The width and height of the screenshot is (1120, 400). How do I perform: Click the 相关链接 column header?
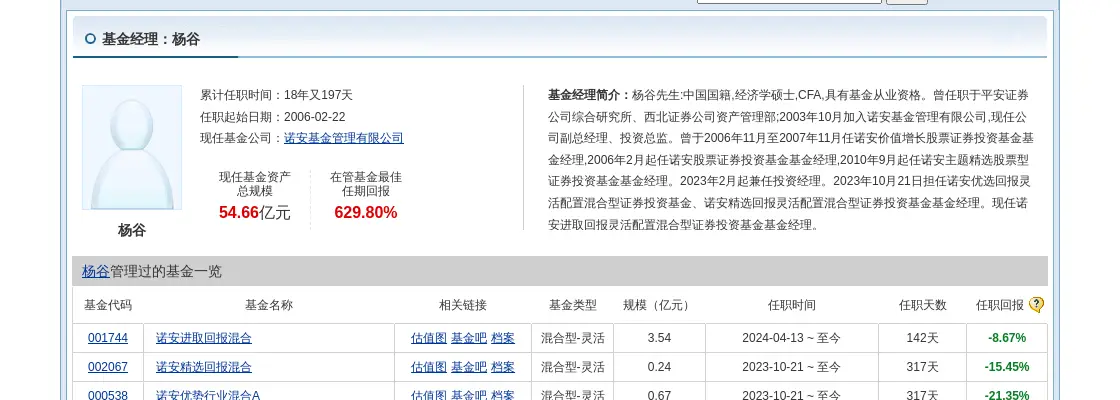[x=462, y=305]
